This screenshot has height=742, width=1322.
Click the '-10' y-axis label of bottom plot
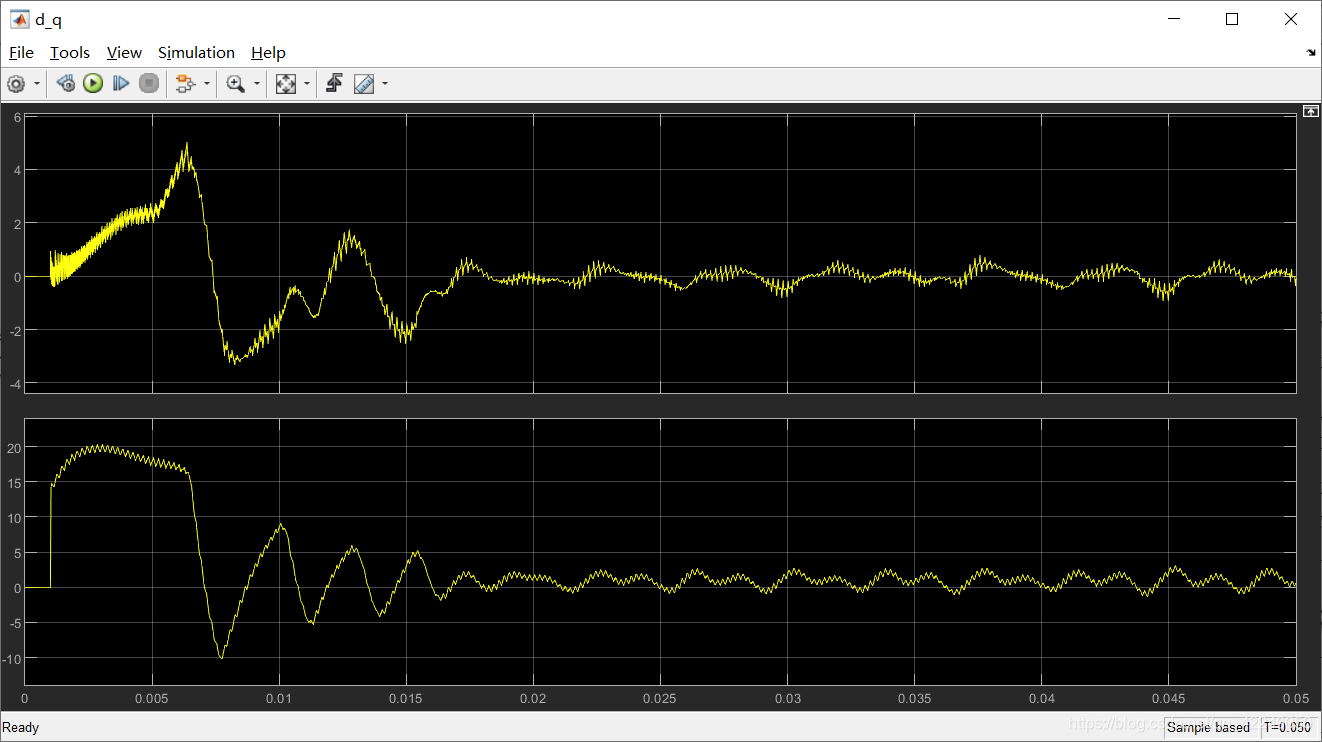(11, 657)
